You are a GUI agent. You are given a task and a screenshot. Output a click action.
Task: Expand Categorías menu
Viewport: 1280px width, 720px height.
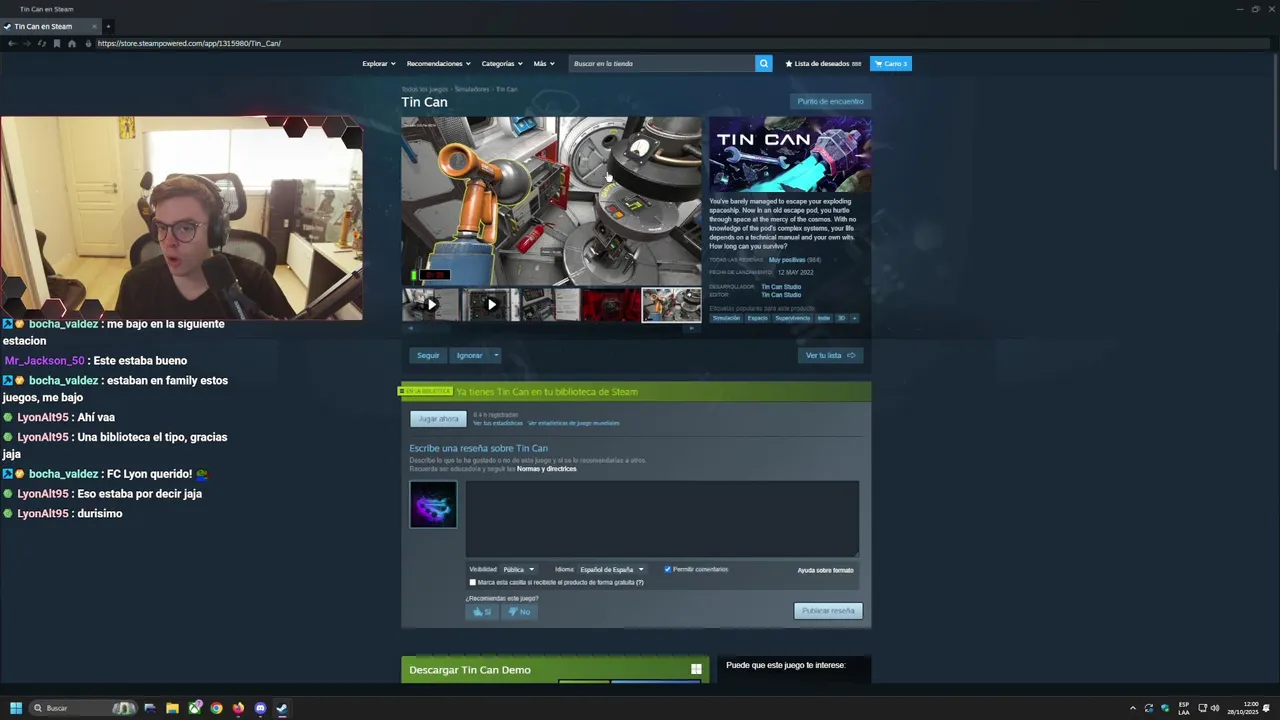pos(502,63)
